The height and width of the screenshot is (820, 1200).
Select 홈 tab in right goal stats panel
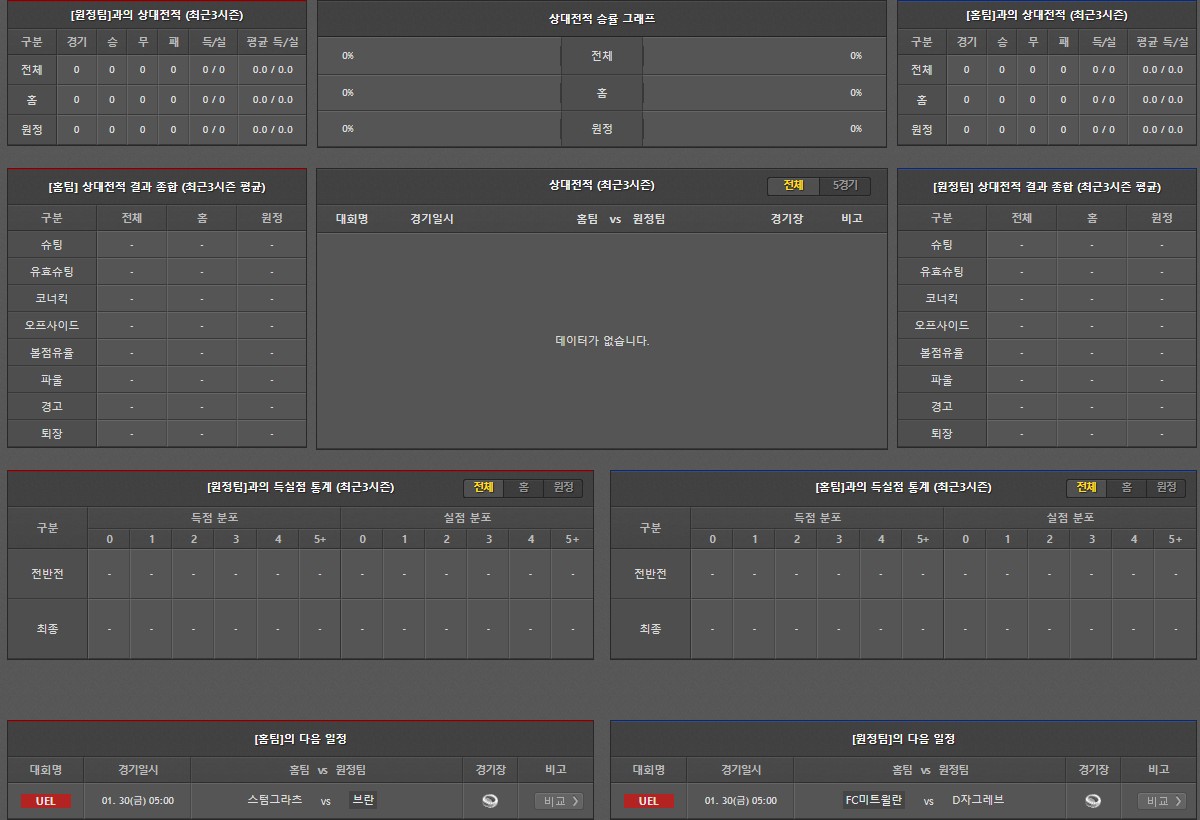(x=1126, y=487)
